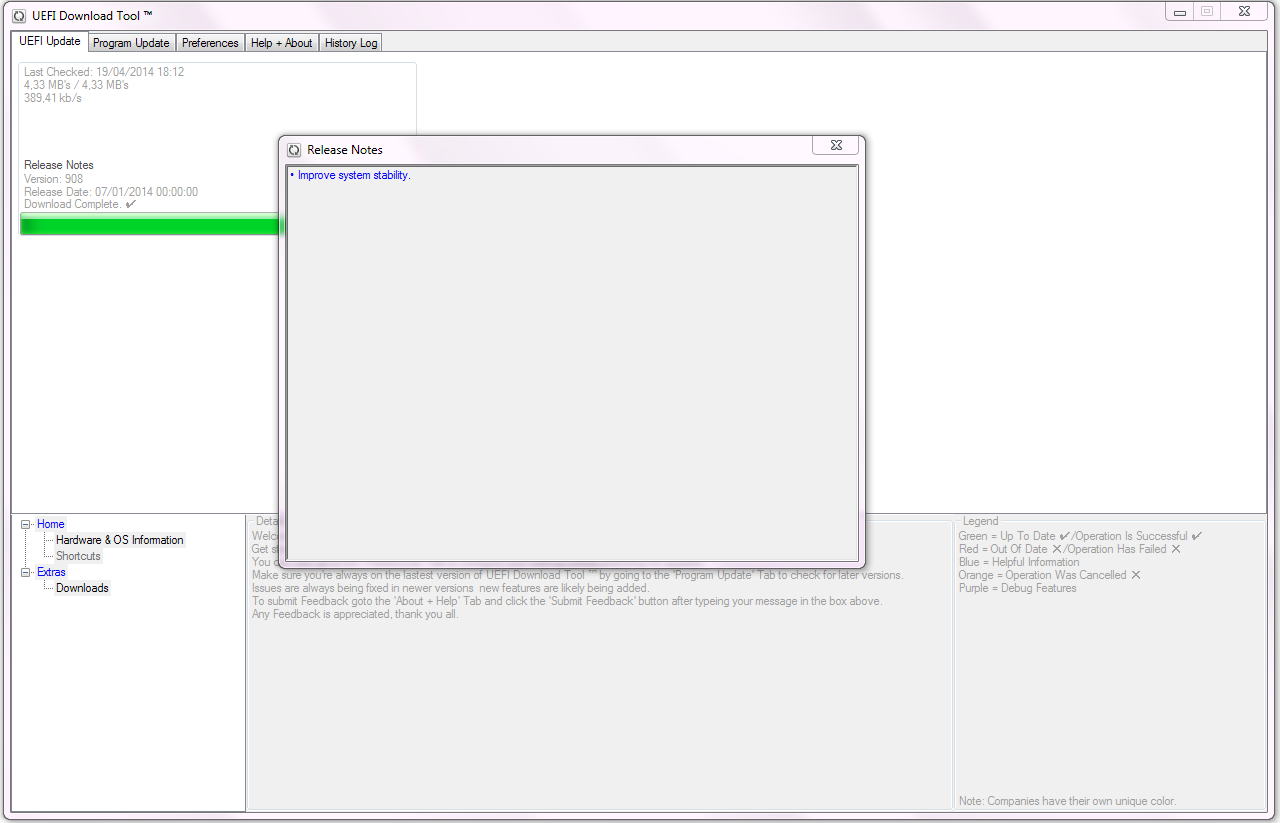Click the 'Last Checked: 19/04/2014 18:12' text

coord(104,72)
